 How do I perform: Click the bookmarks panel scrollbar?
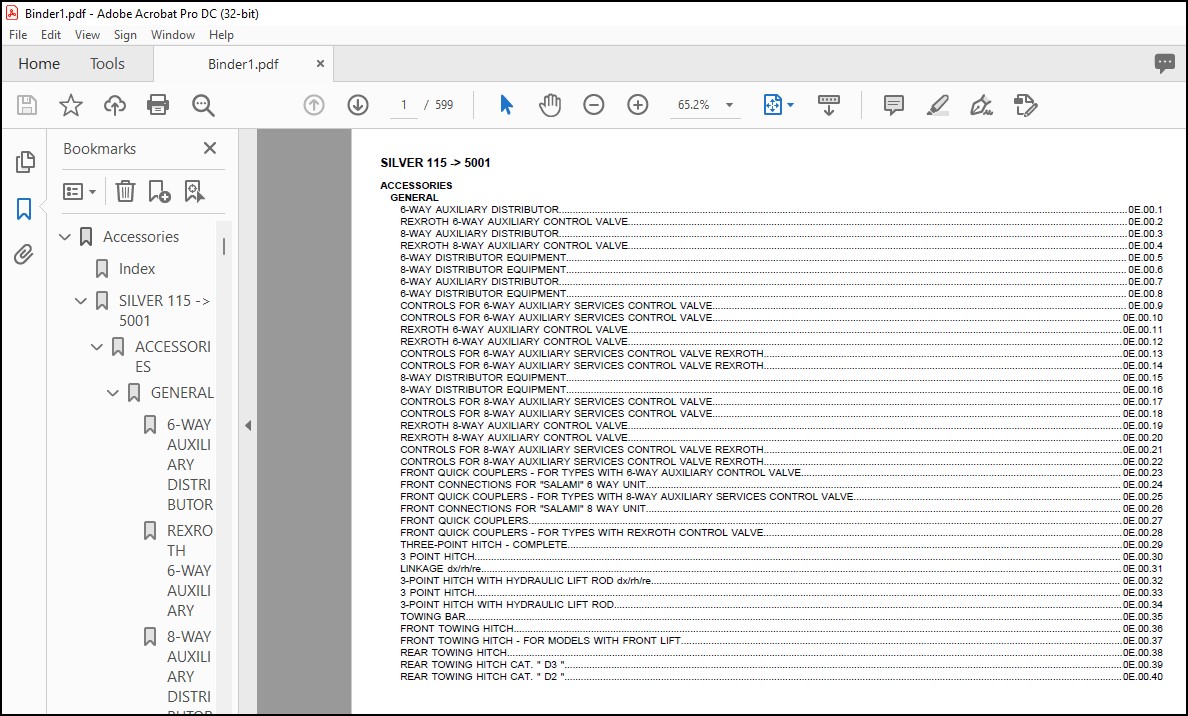pos(224,245)
